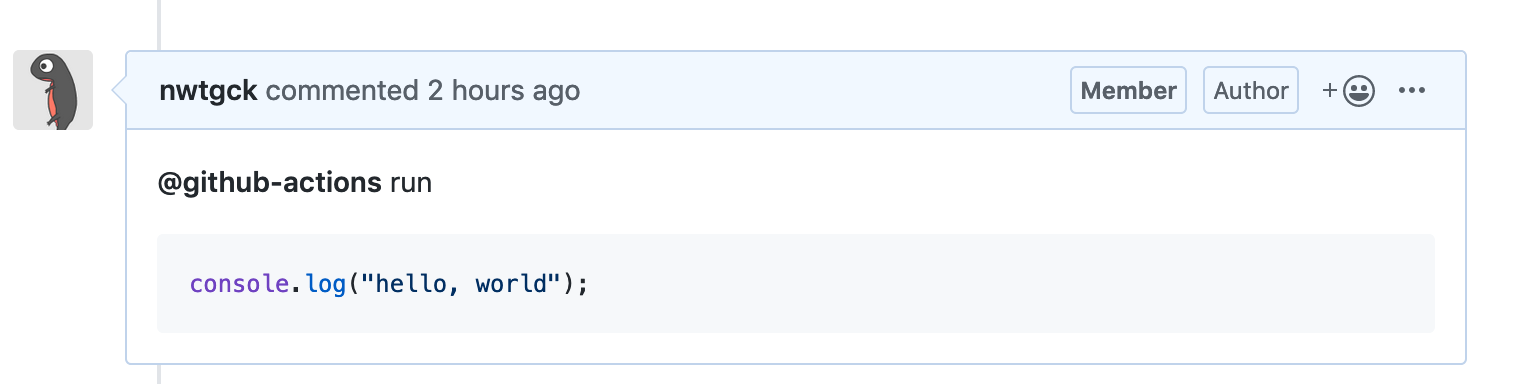
Task: Click empty space inside the gray code block
Action: click(1000, 284)
